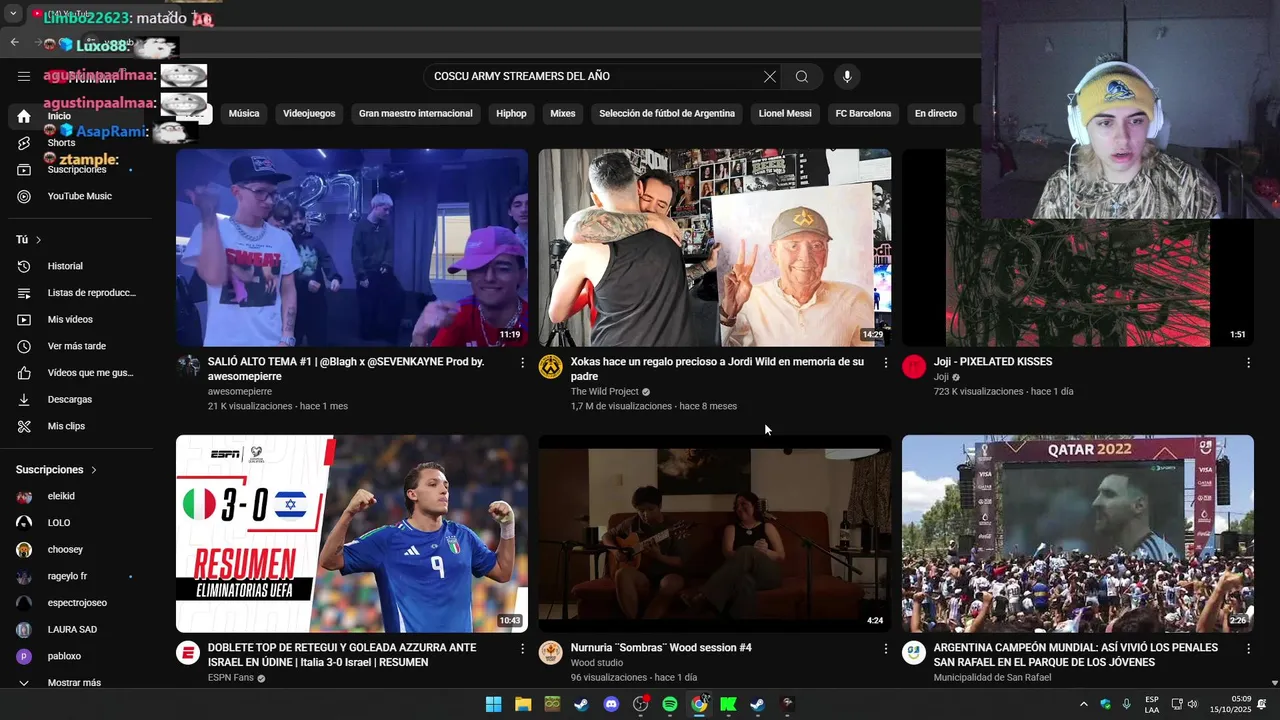The height and width of the screenshot is (720, 1280).
Task: Show hidden system tray icons chevron
Action: tap(1084, 704)
